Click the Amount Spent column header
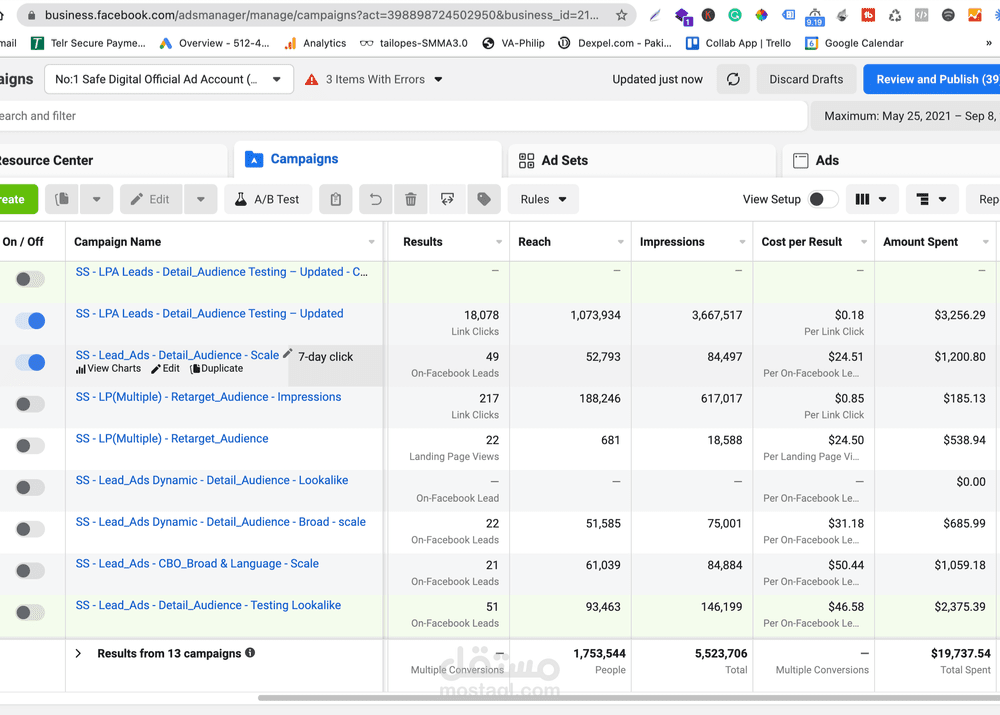This screenshot has width=1000, height=715. (920, 242)
